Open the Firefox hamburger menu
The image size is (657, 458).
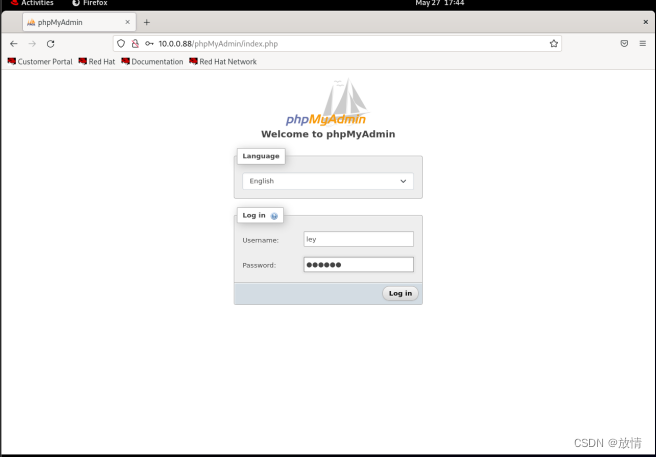point(643,44)
